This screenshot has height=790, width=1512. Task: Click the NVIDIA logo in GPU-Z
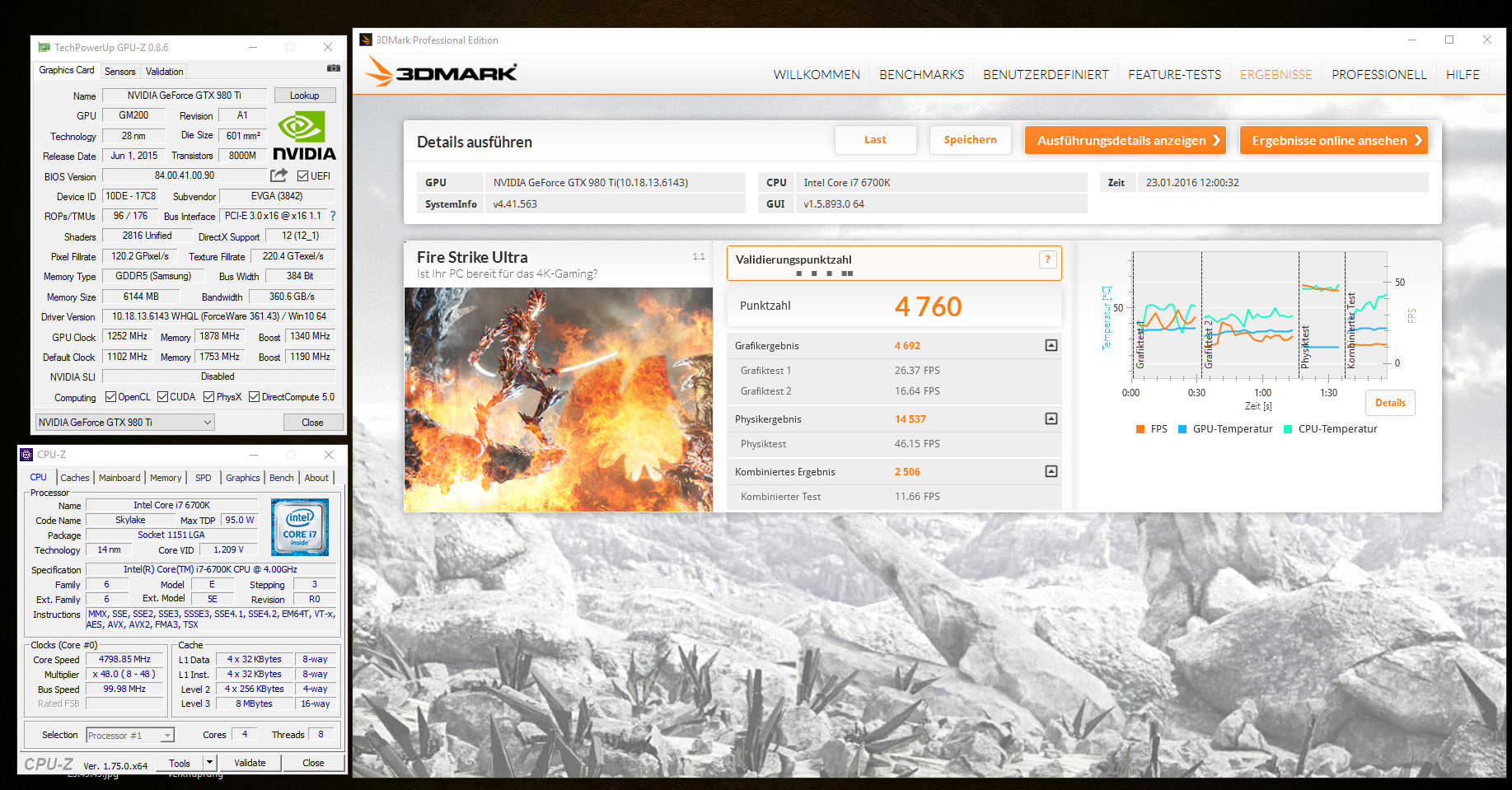[304, 137]
